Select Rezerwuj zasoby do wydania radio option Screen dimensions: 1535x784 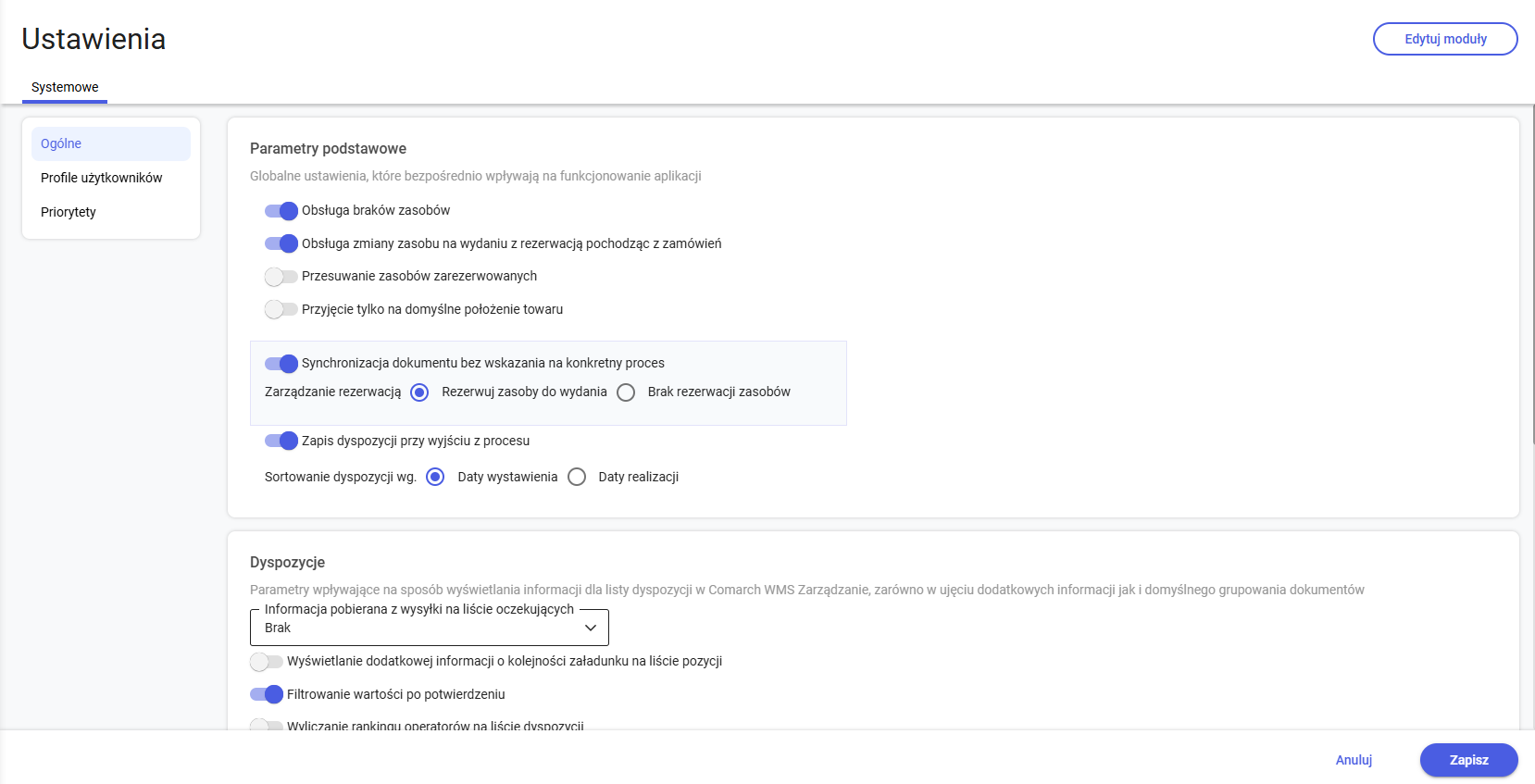[419, 392]
